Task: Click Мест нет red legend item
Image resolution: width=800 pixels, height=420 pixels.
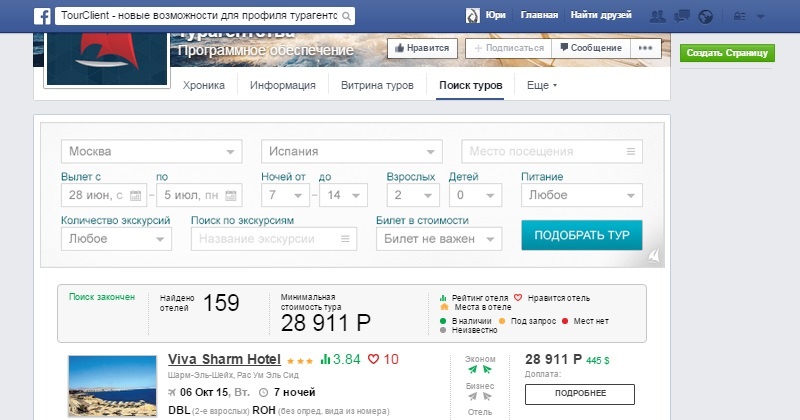Action: (x=585, y=321)
